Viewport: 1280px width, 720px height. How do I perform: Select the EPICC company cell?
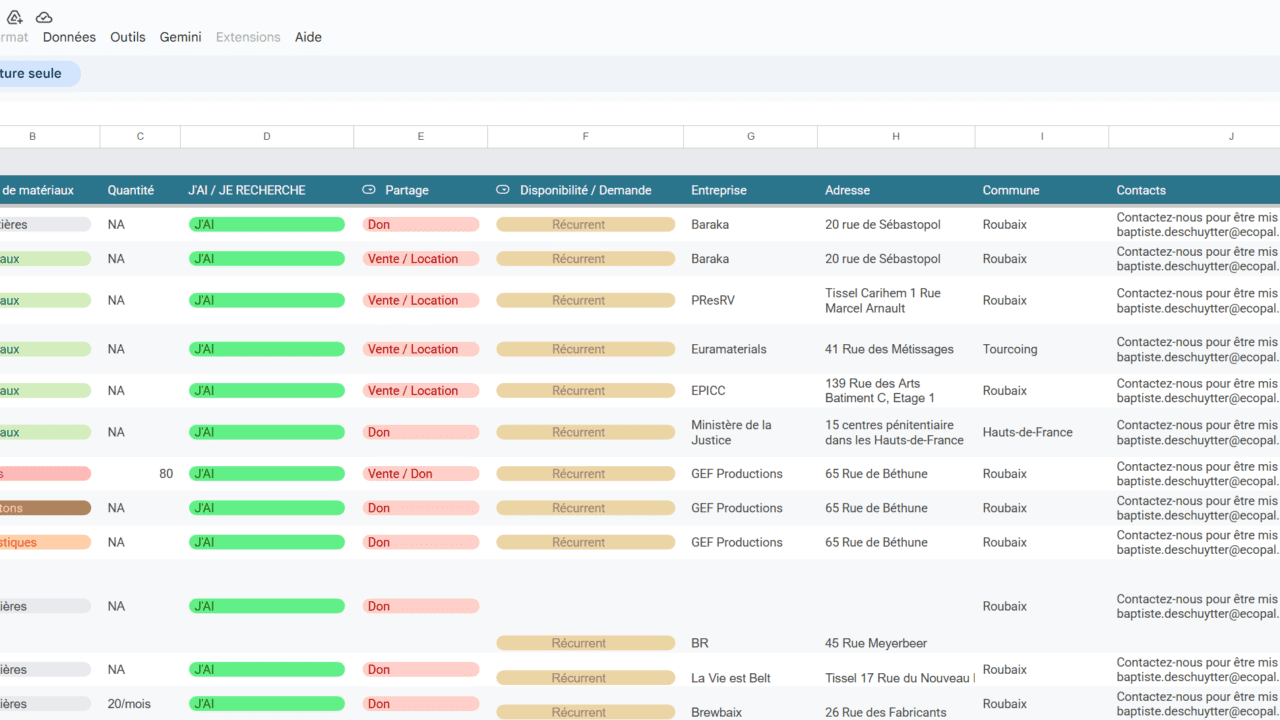pyautogui.click(x=751, y=391)
